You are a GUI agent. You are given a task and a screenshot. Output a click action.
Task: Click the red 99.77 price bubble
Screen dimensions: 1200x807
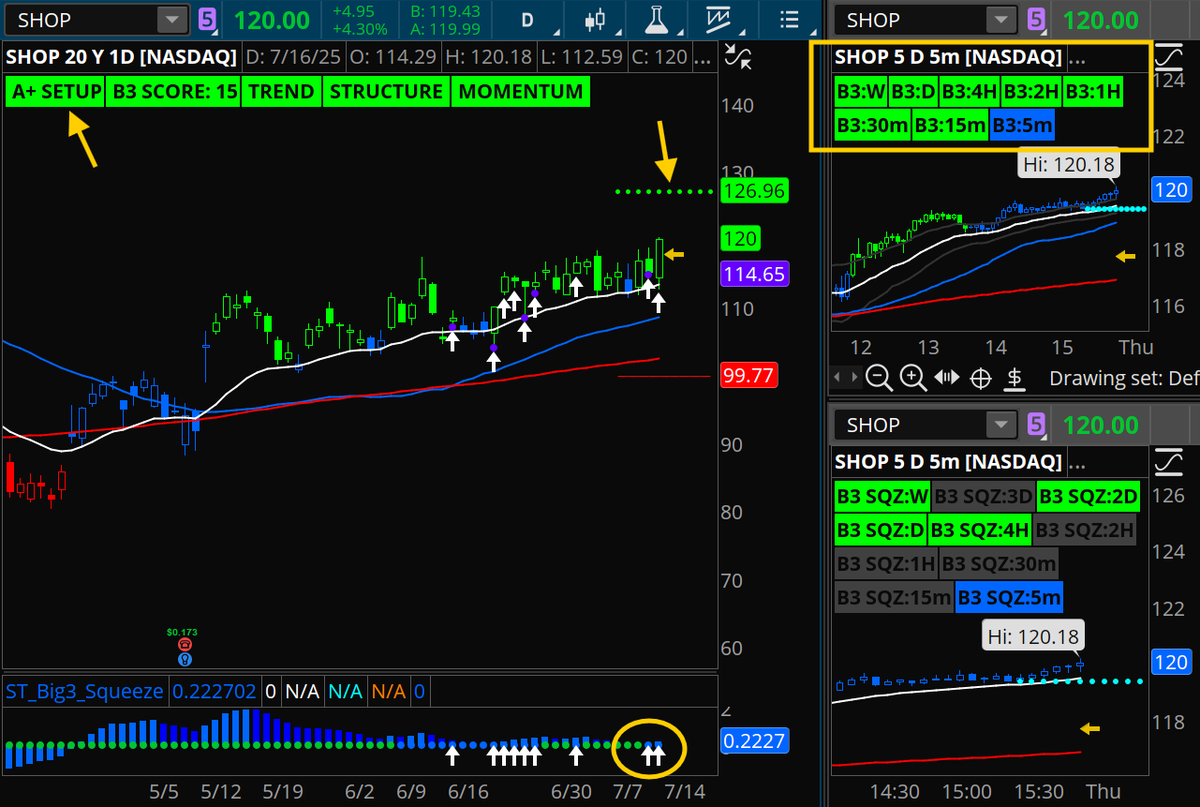[748, 376]
